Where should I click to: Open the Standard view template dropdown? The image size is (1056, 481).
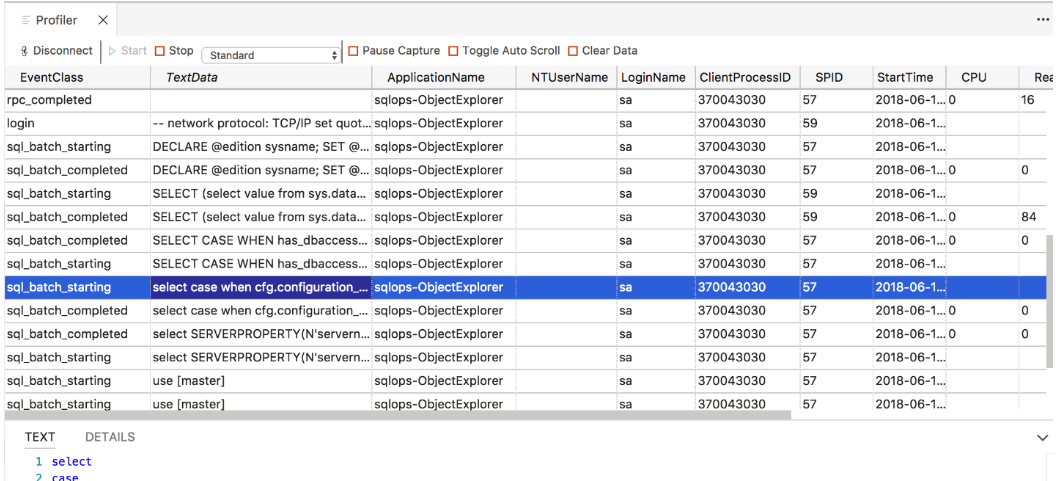pyautogui.click(x=272, y=56)
